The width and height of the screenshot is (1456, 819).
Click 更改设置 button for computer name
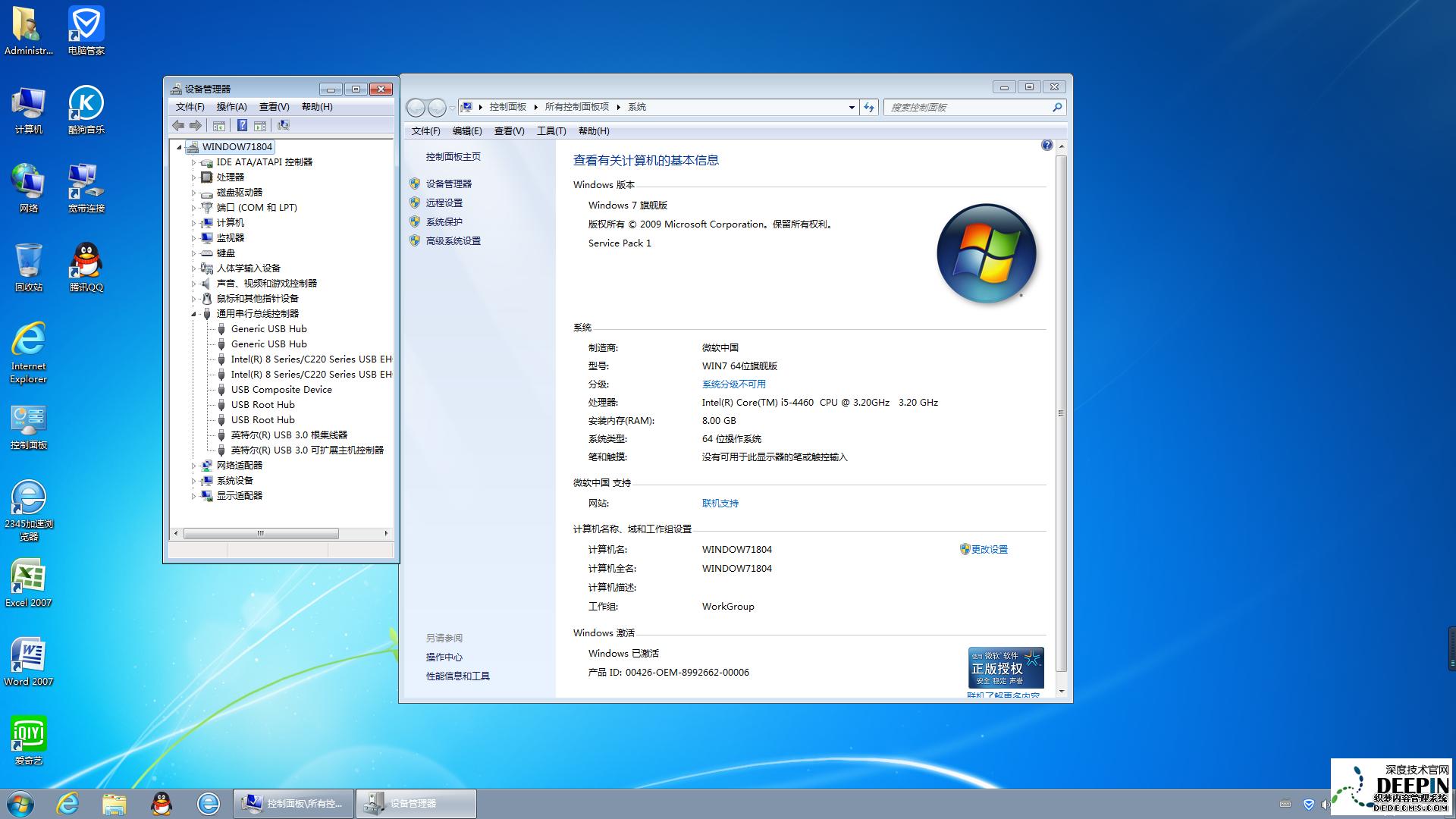(x=987, y=549)
